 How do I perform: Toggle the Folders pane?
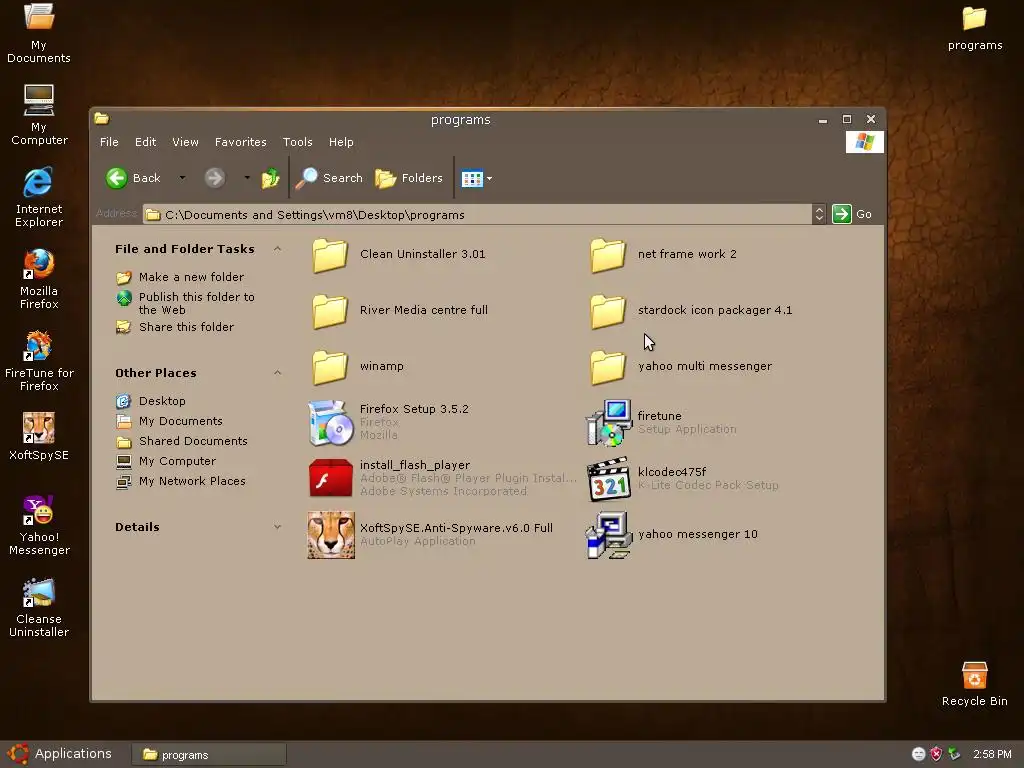[x=409, y=178]
